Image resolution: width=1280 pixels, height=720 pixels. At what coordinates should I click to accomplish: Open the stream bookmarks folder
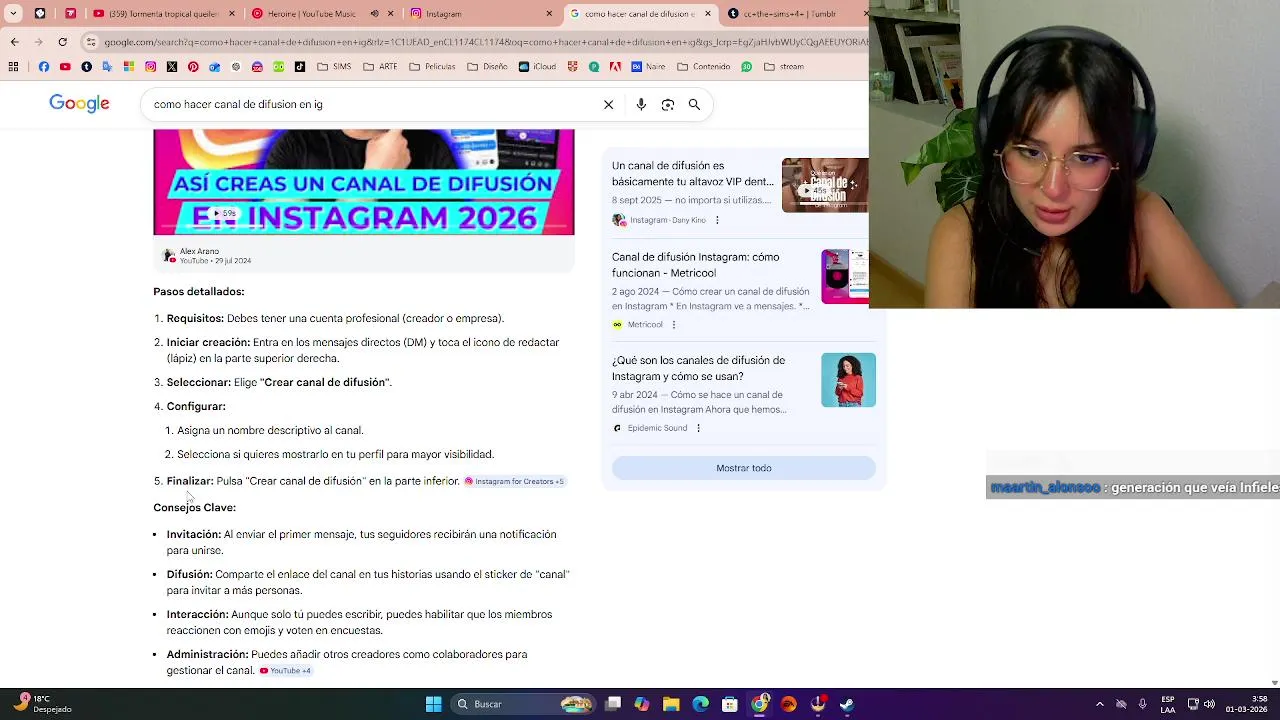tap(783, 67)
